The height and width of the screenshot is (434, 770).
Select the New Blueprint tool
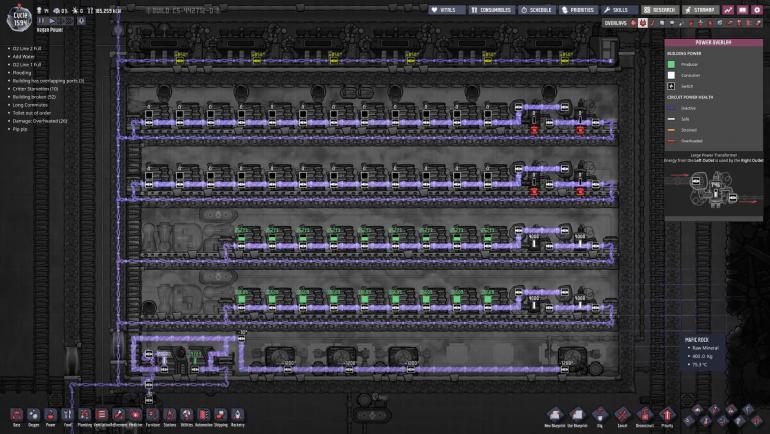click(554, 416)
